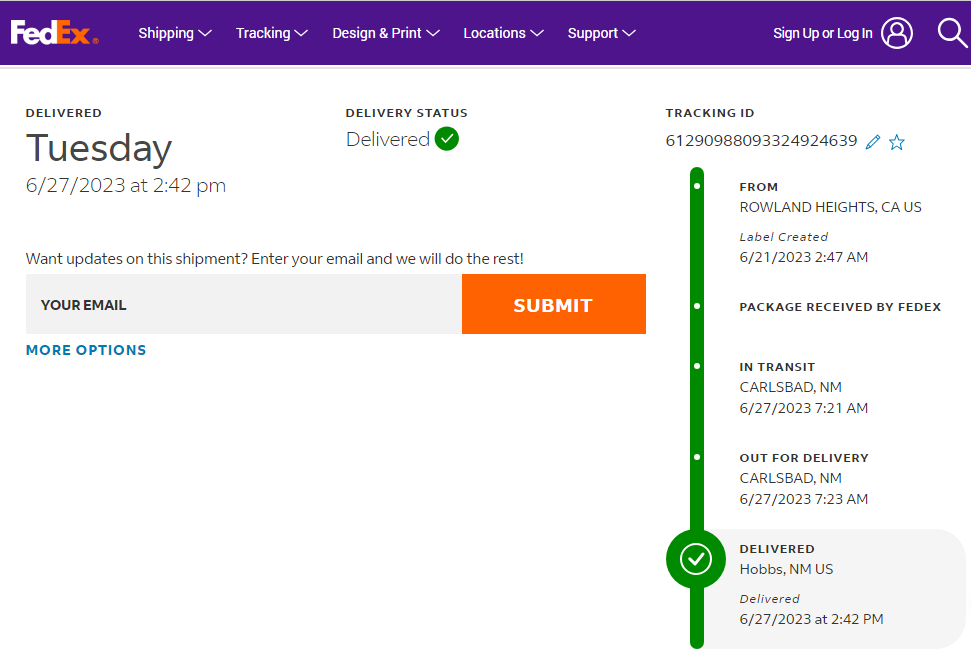Click the large Delivered checkmark circle in timeline
The image size is (971, 651).
tap(696, 559)
